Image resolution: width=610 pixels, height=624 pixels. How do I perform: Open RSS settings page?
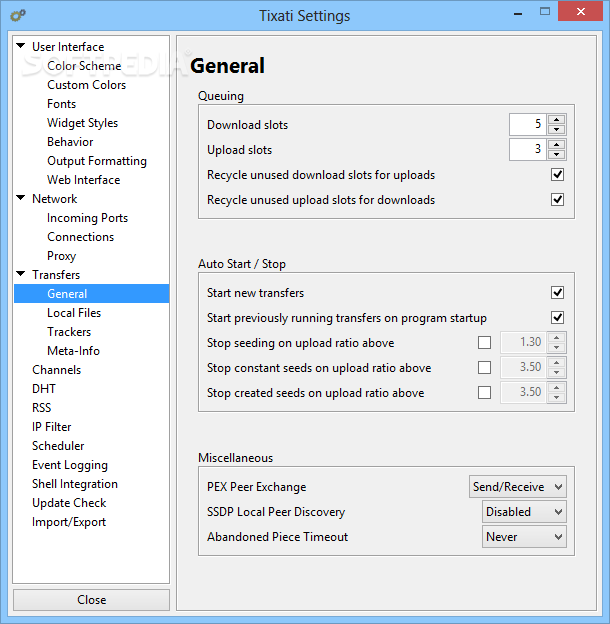point(41,408)
